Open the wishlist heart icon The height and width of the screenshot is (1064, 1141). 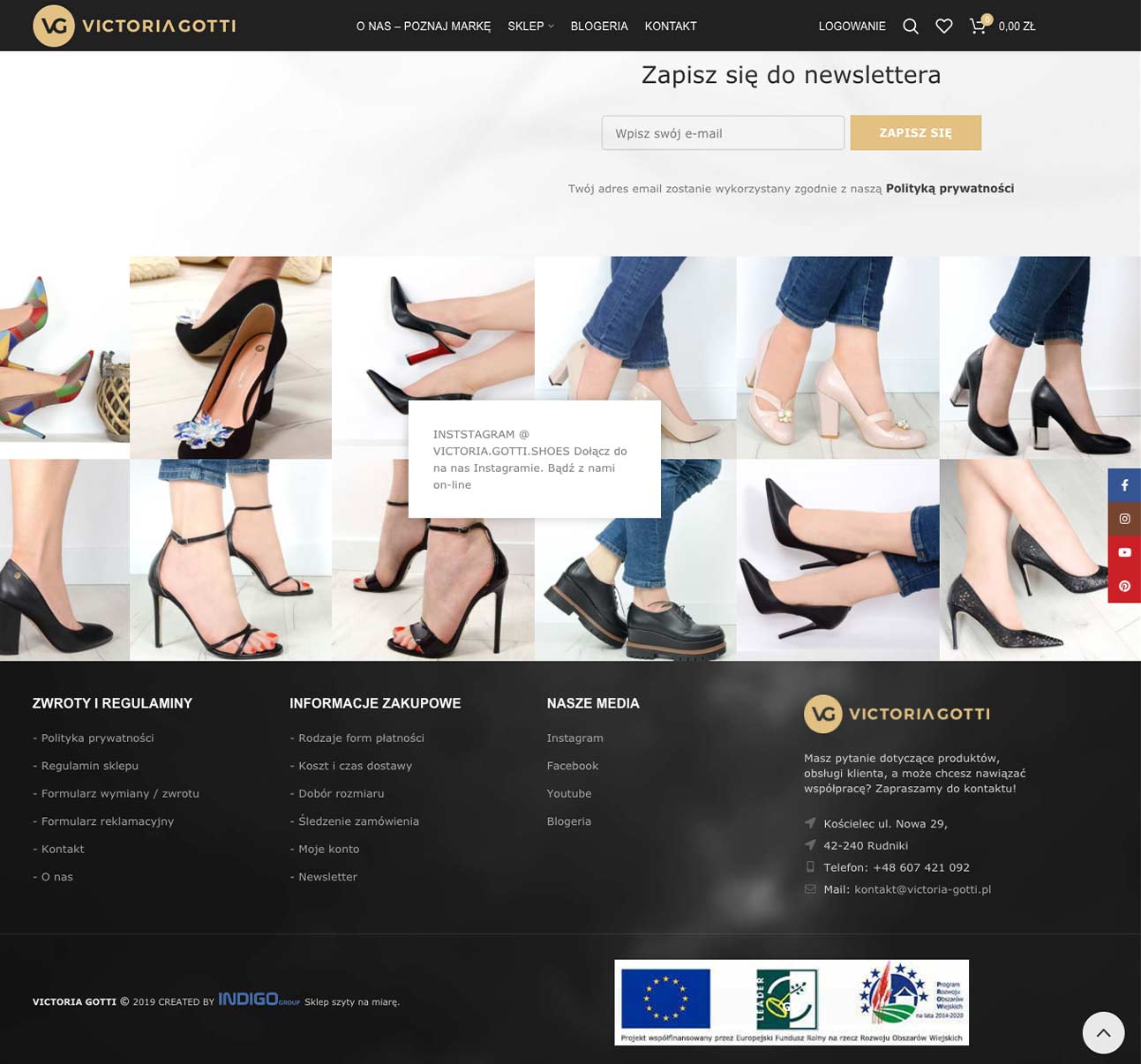(943, 26)
